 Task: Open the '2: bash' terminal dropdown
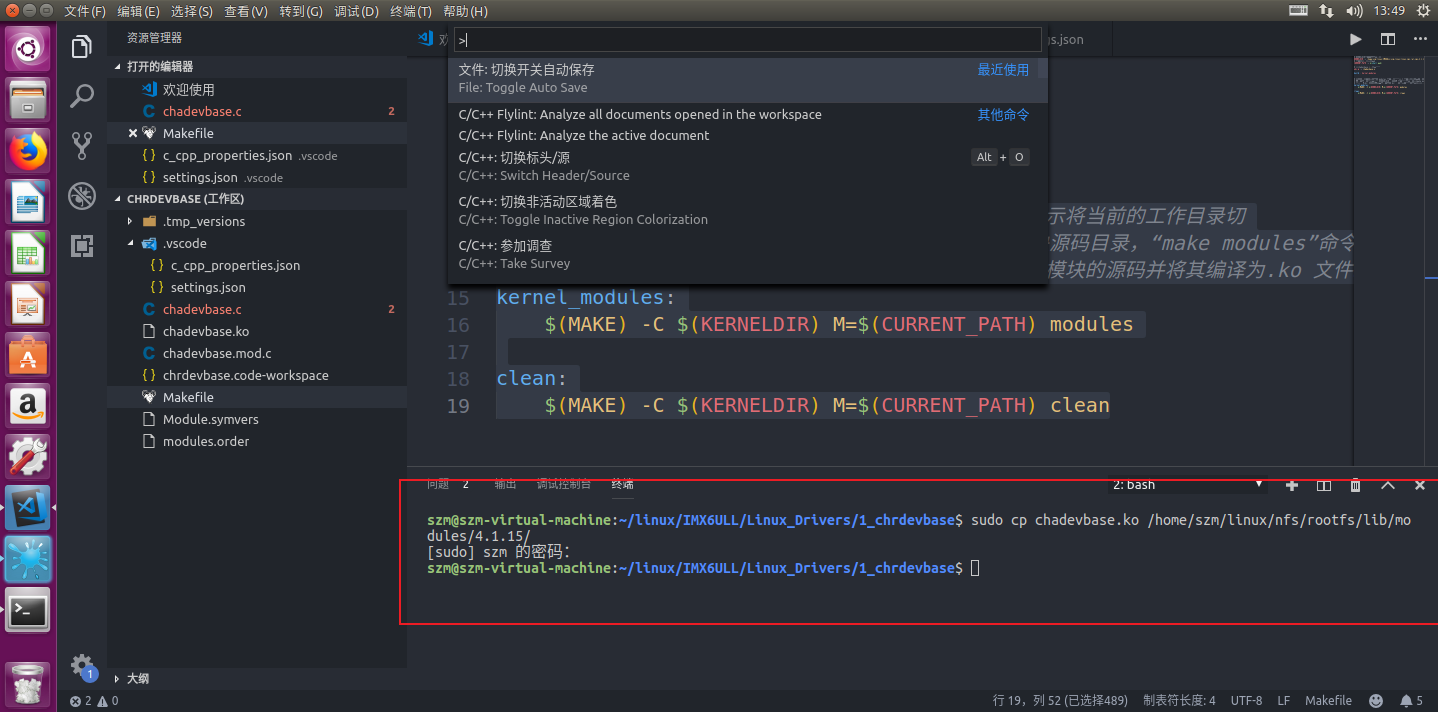pos(1188,485)
